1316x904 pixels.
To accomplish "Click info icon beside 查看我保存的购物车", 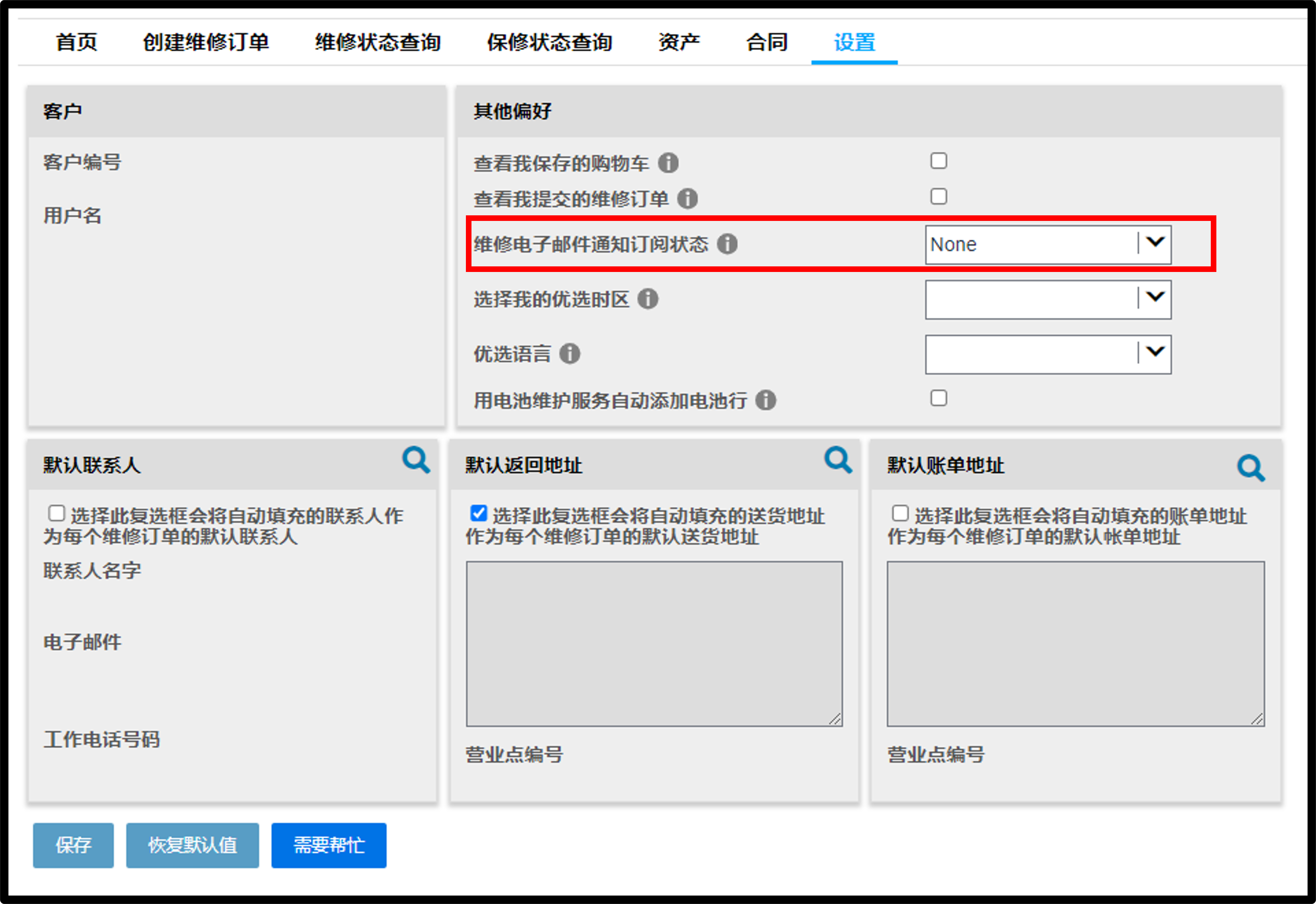I will click(x=668, y=163).
